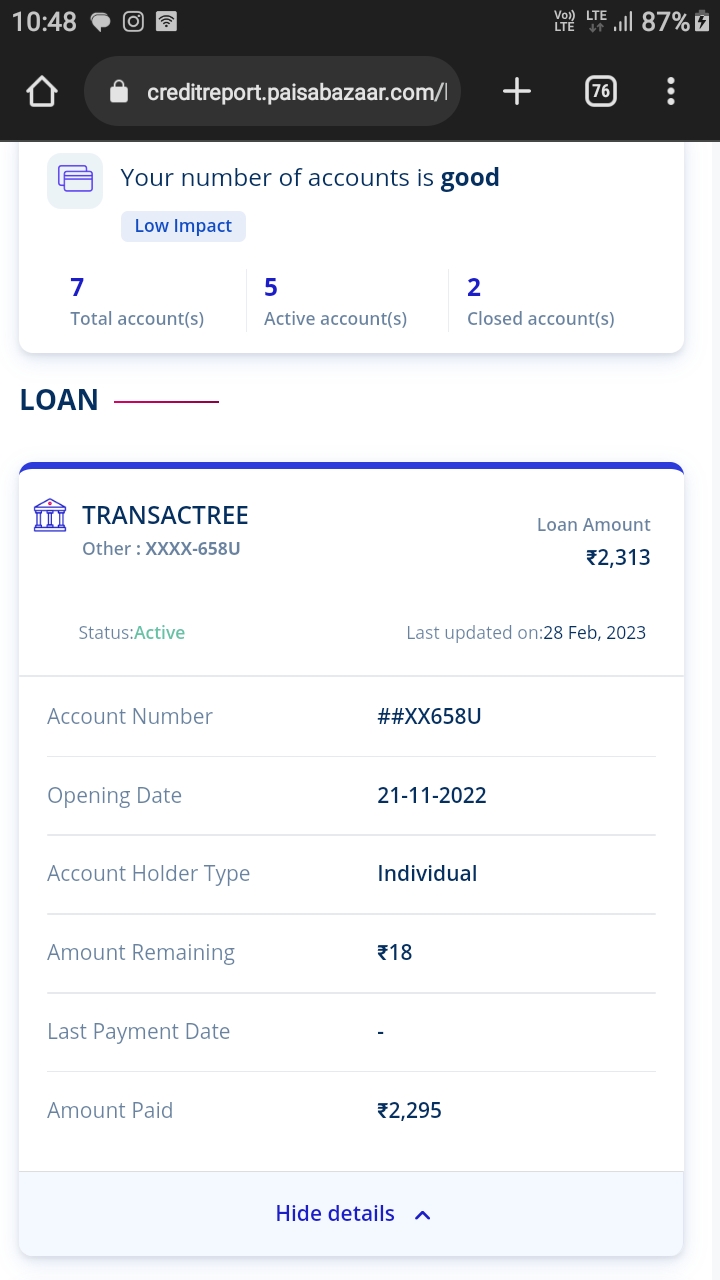Tap the credit card accounts icon
This screenshot has width=720, height=1280.
[x=75, y=180]
